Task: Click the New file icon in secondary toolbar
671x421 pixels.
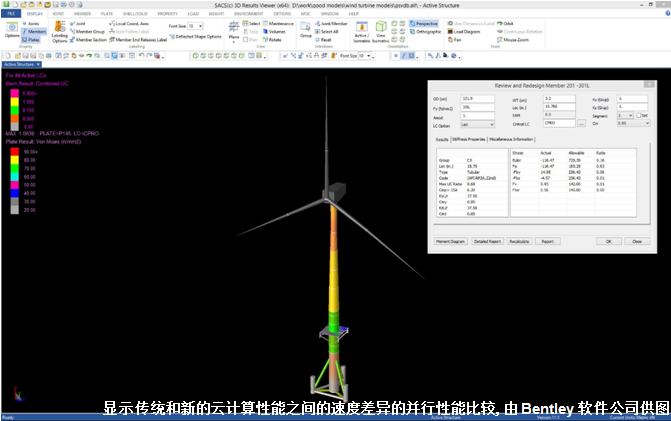Action: (7, 56)
